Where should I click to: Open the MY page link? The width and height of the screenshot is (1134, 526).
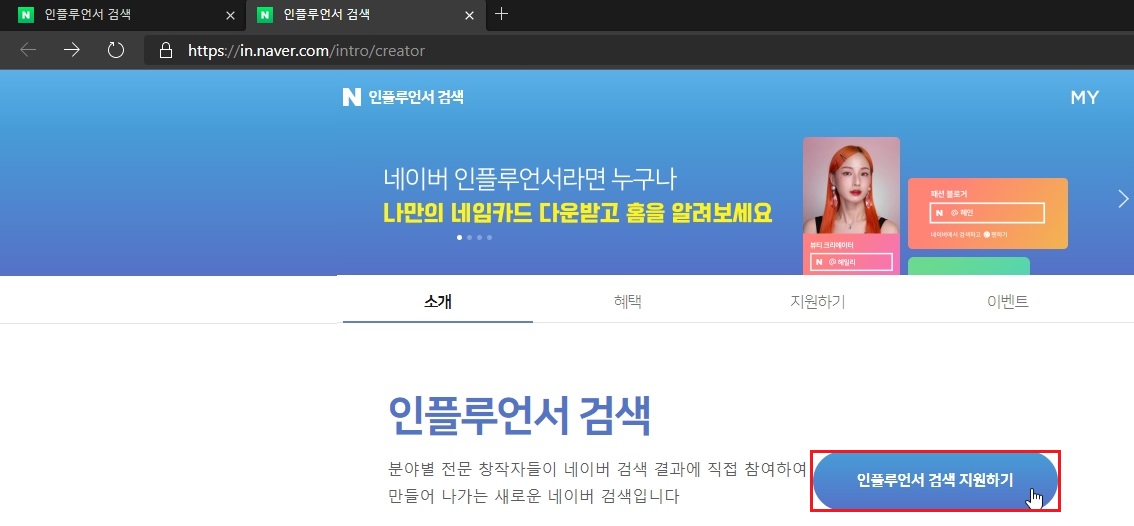click(1085, 98)
